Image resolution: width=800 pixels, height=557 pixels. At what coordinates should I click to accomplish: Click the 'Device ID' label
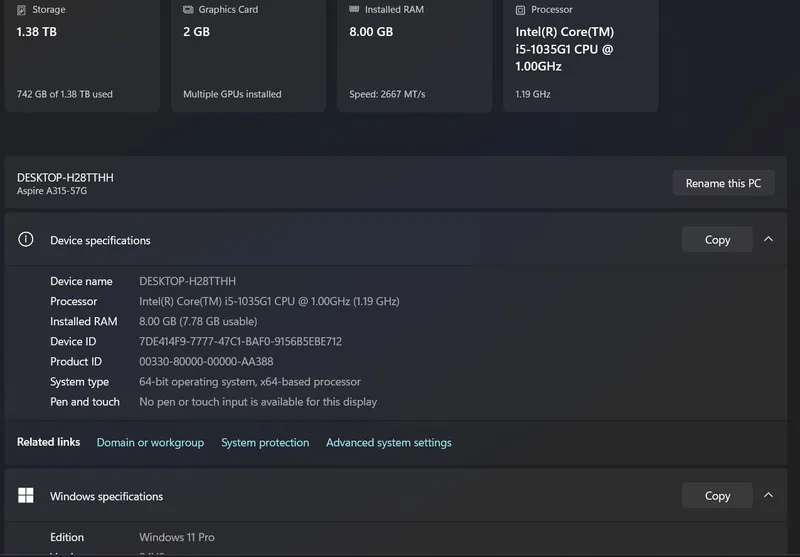click(73, 342)
